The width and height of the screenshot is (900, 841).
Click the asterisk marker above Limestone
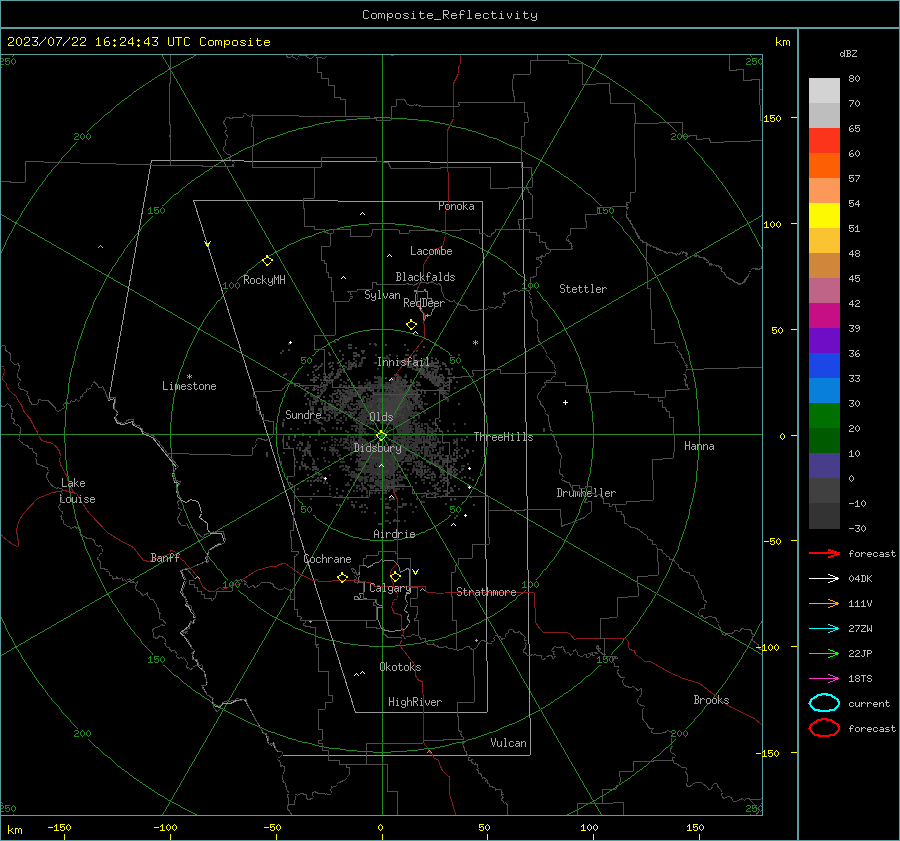click(x=189, y=377)
